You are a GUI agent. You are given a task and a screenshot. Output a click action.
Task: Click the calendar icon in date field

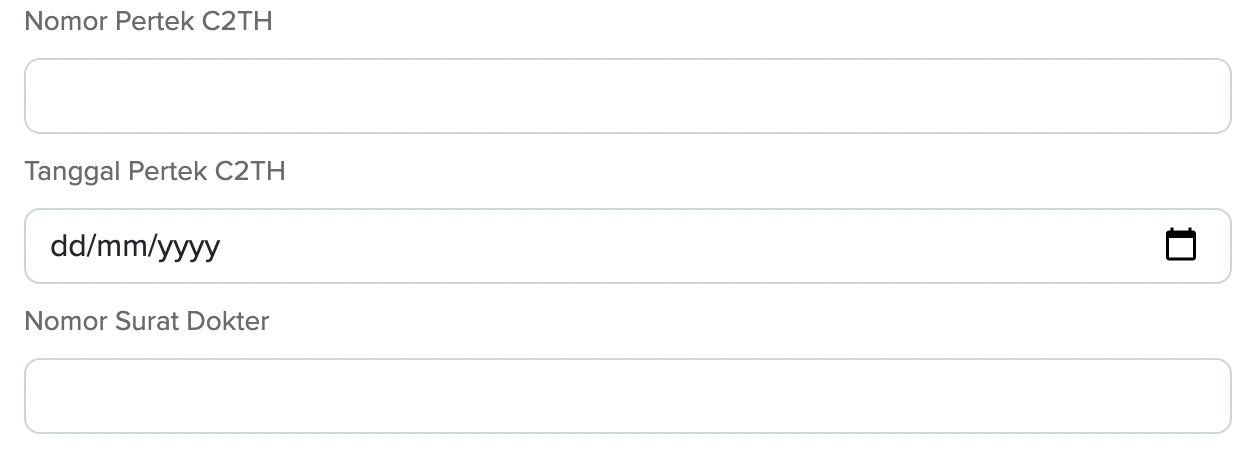click(1181, 245)
